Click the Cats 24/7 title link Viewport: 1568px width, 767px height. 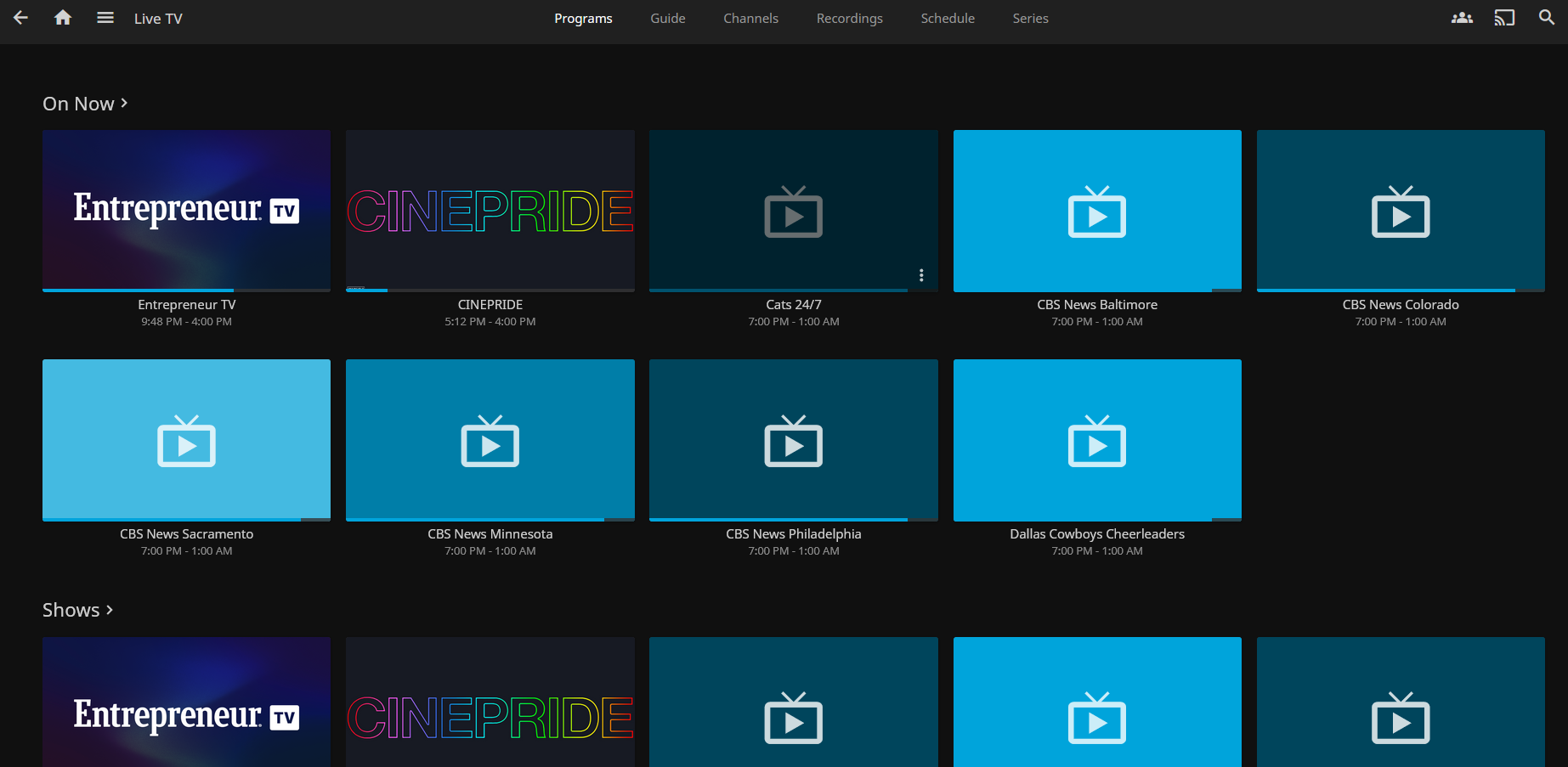(794, 305)
